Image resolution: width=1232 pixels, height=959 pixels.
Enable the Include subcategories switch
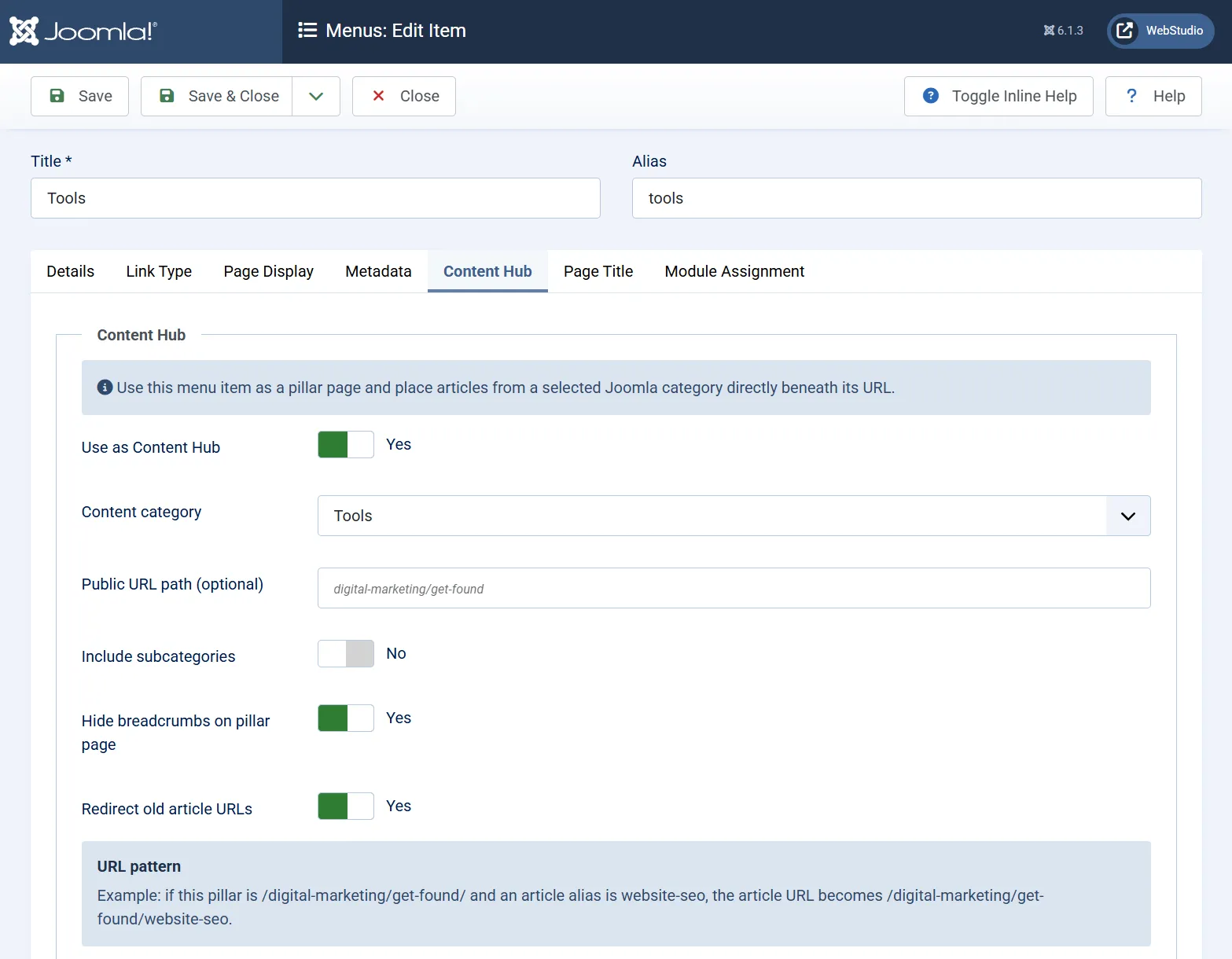click(346, 653)
